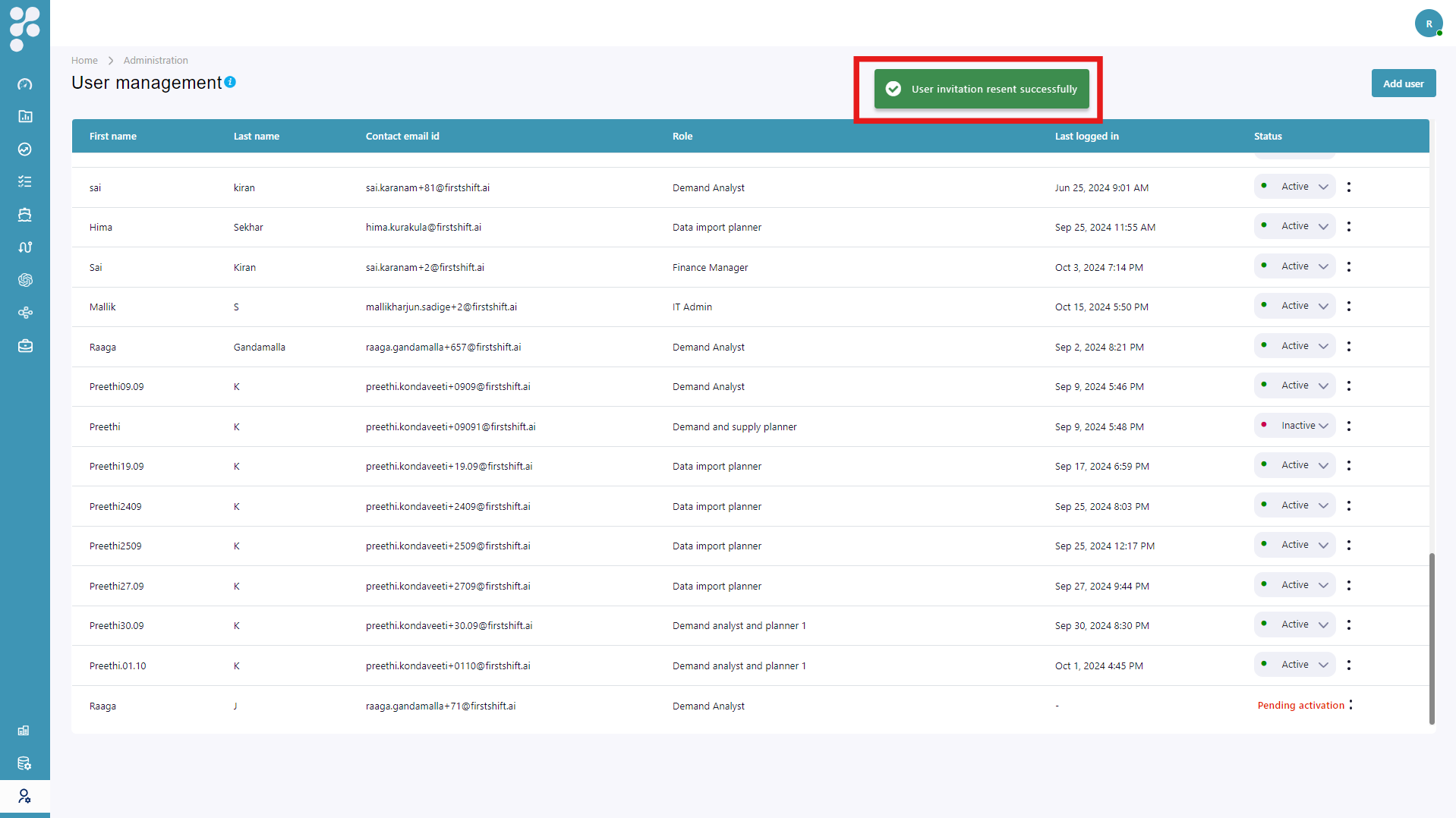Click the Oct 15, 2024 5:50 PM login time
Screen dimensions: 1456x818
coord(1101,307)
